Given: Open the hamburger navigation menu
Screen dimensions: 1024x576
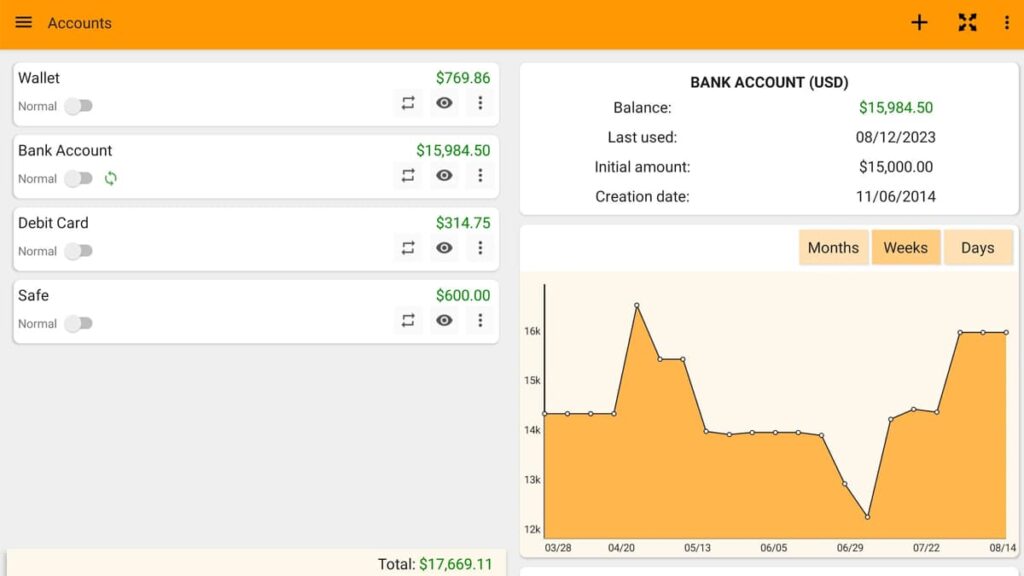Looking at the screenshot, I should coord(23,23).
